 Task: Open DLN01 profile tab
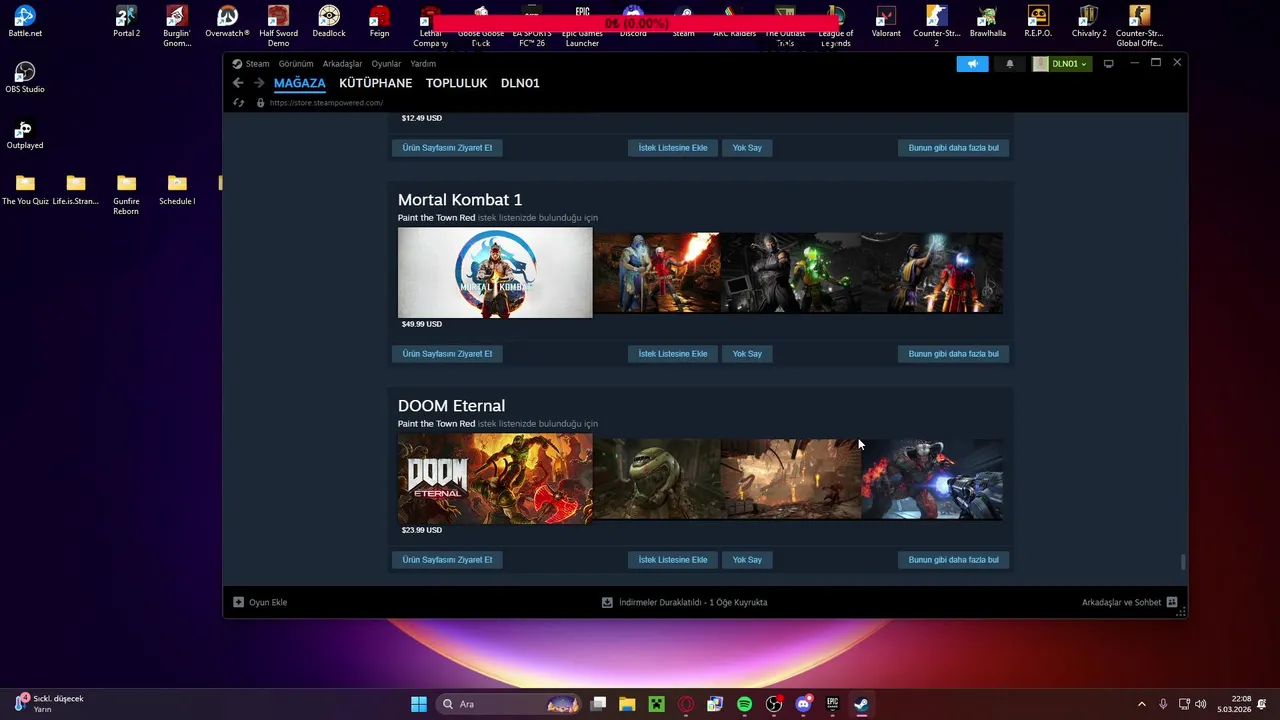(x=520, y=83)
